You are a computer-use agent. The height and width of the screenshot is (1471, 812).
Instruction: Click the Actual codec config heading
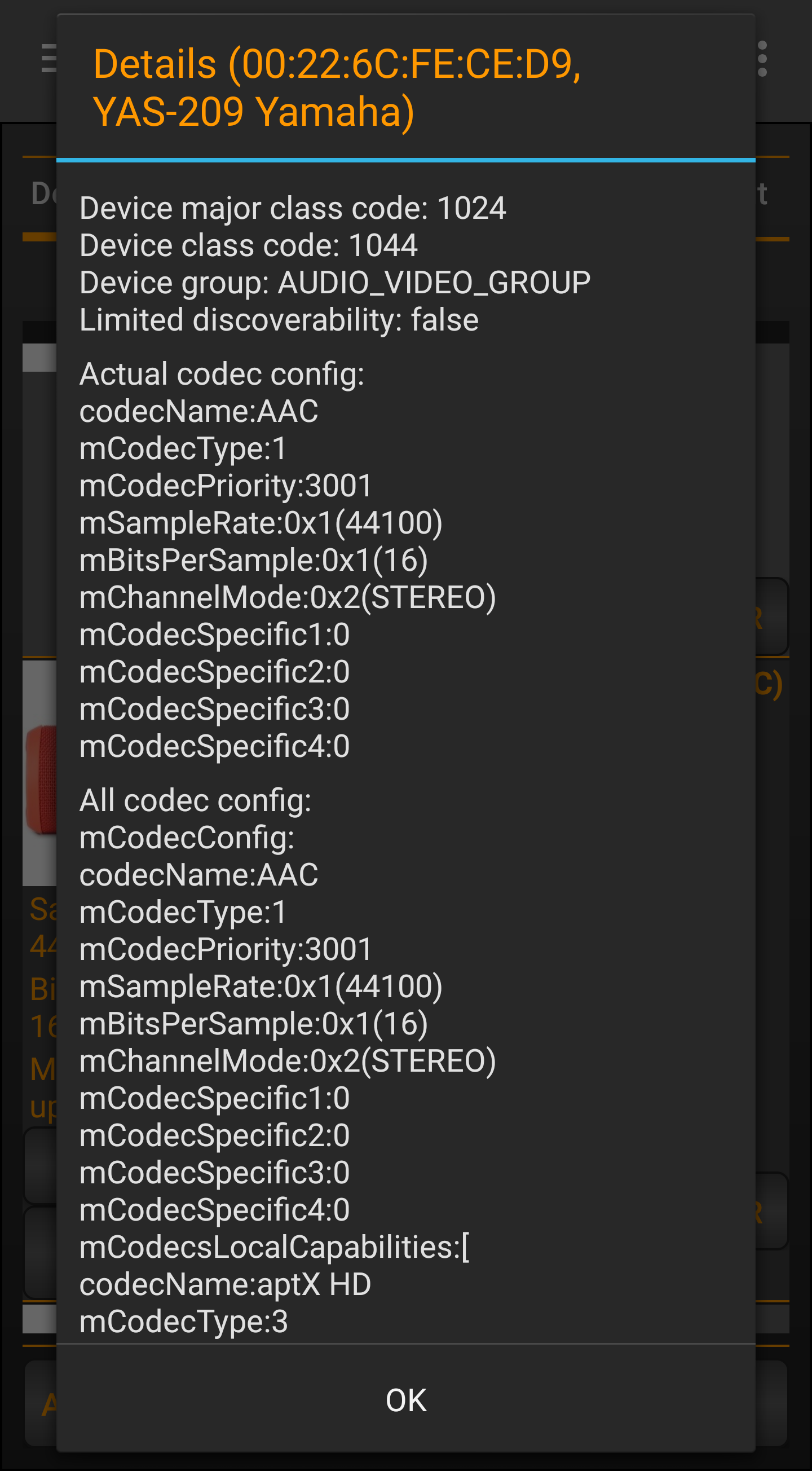[222, 374]
